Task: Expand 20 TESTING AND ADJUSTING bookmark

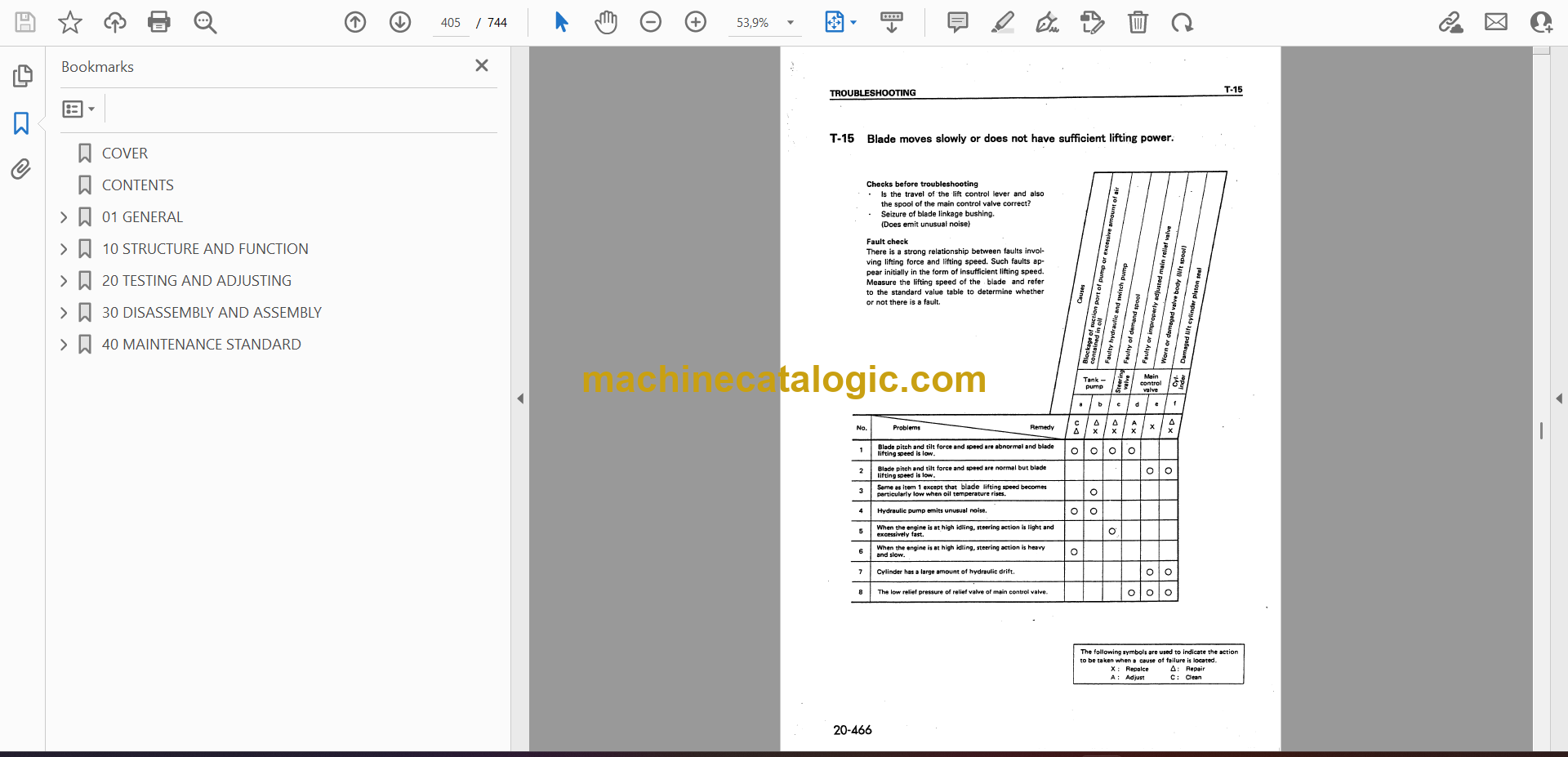Action: click(x=64, y=281)
